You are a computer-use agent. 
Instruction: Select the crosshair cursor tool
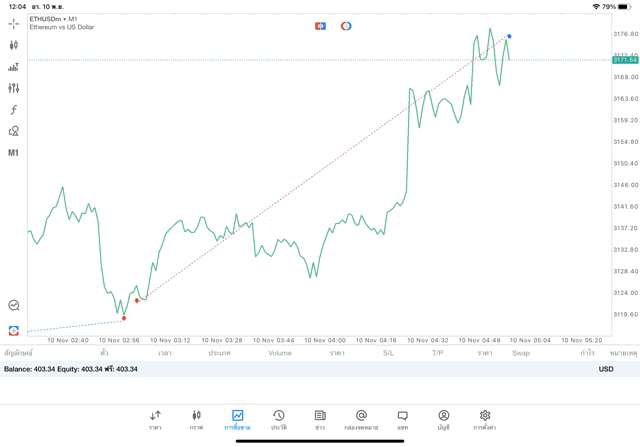[14, 24]
